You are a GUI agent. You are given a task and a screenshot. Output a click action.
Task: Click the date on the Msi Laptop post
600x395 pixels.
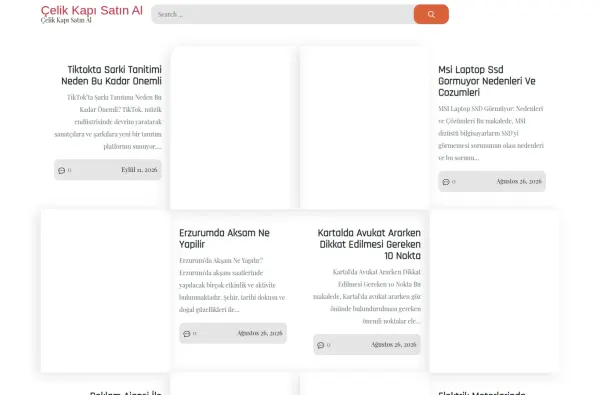[x=519, y=181]
